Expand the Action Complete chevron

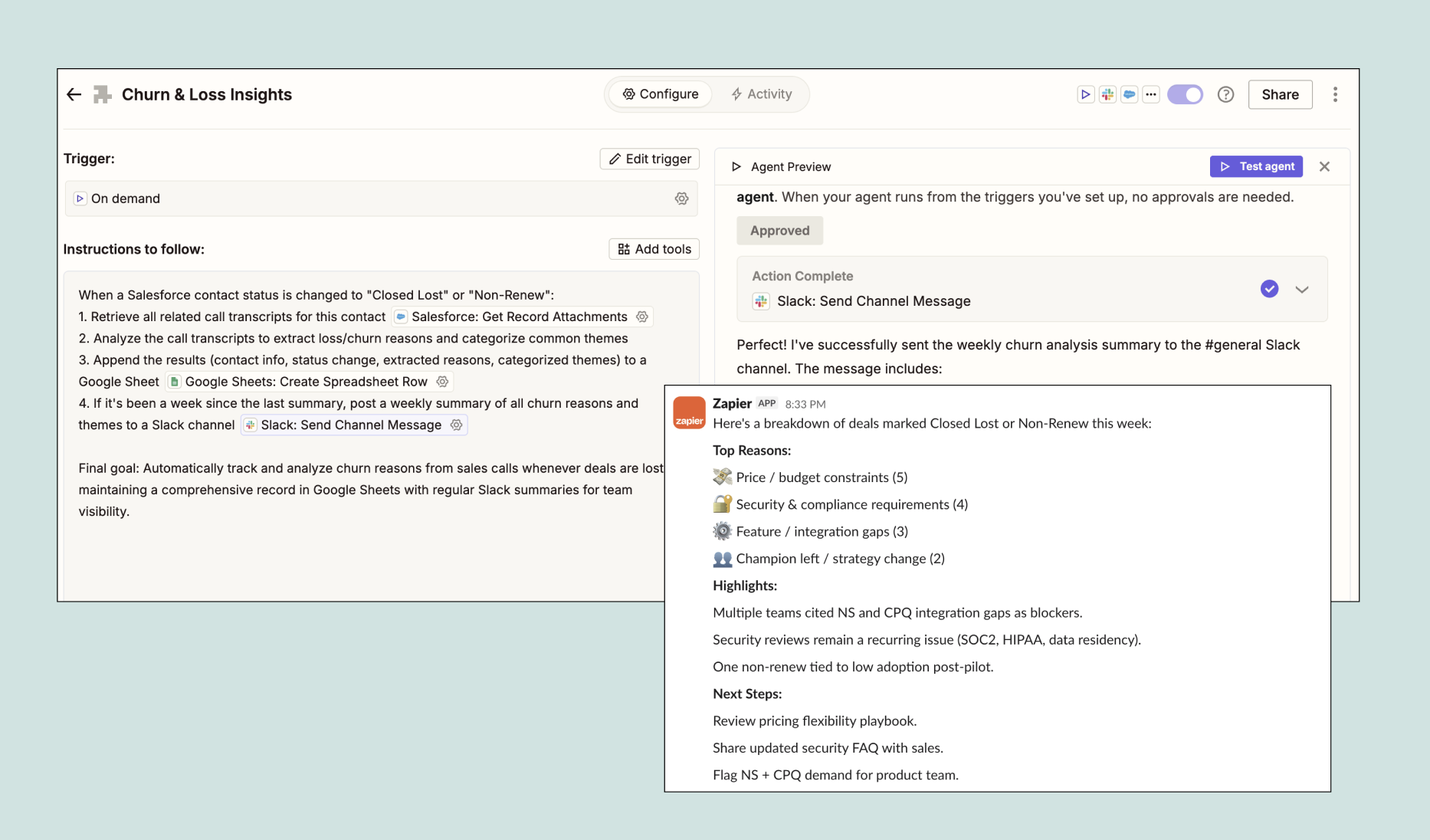[1301, 290]
